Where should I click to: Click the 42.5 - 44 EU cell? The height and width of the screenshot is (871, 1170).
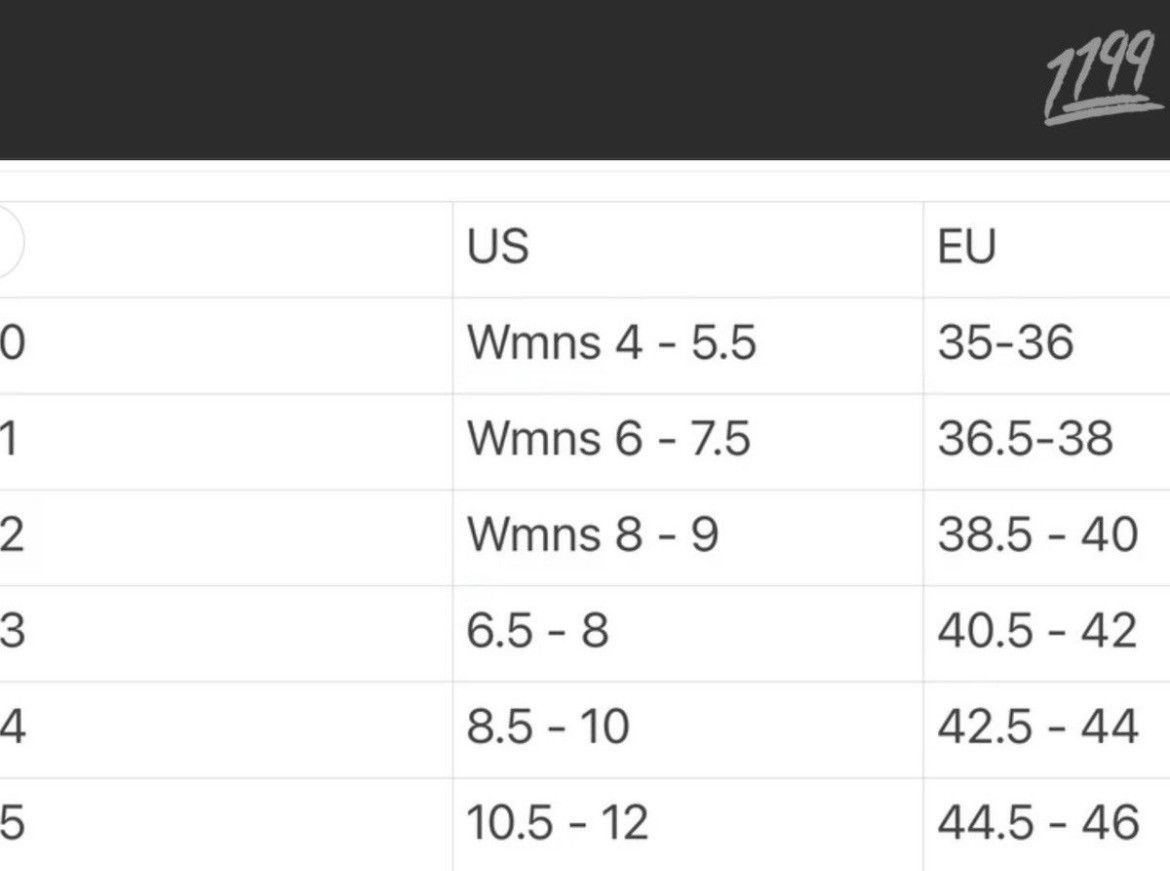tap(1037, 727)
